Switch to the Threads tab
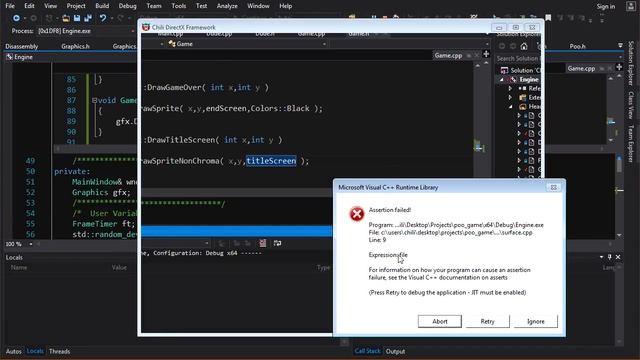This screenshot has width=640, height=360. (x=59, y=351)
